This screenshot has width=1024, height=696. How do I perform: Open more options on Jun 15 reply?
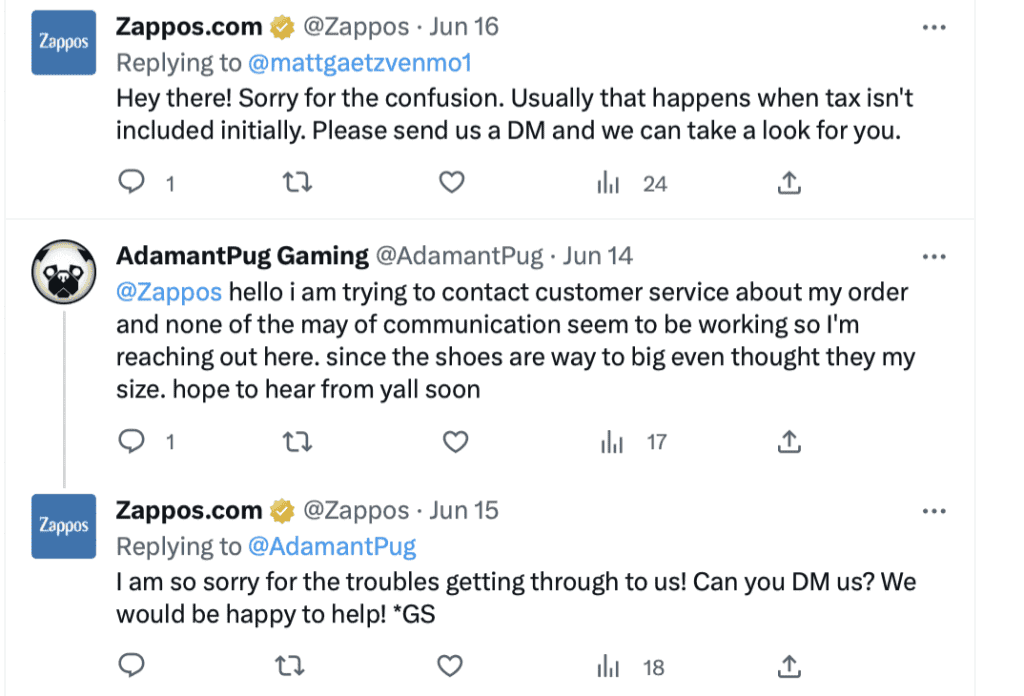(x=934, y=511)
